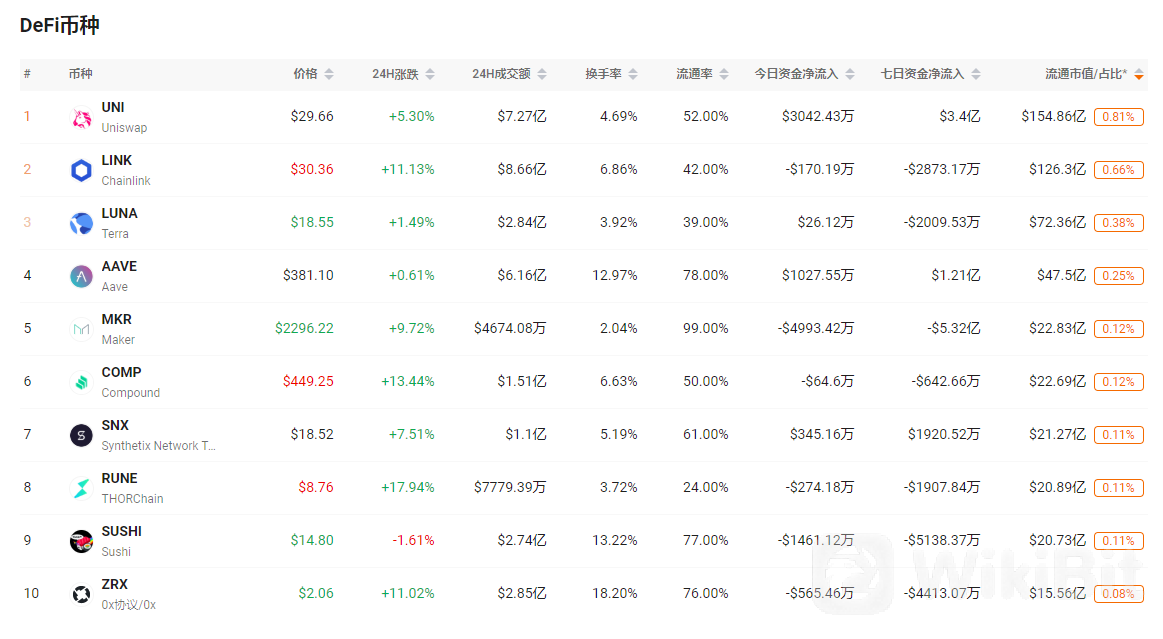Open the COMP coin link
Image resolution: width=1163 pixels, height=639 pixels.
click(x=122, y=372)
